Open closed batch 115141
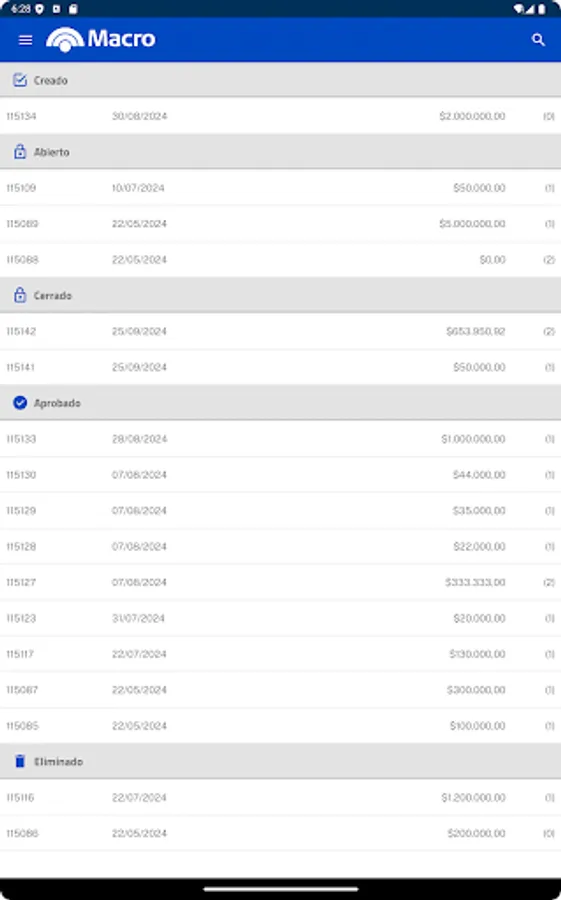Image resolution: width=561 pixels, height=900 pixels. point(280,367)
